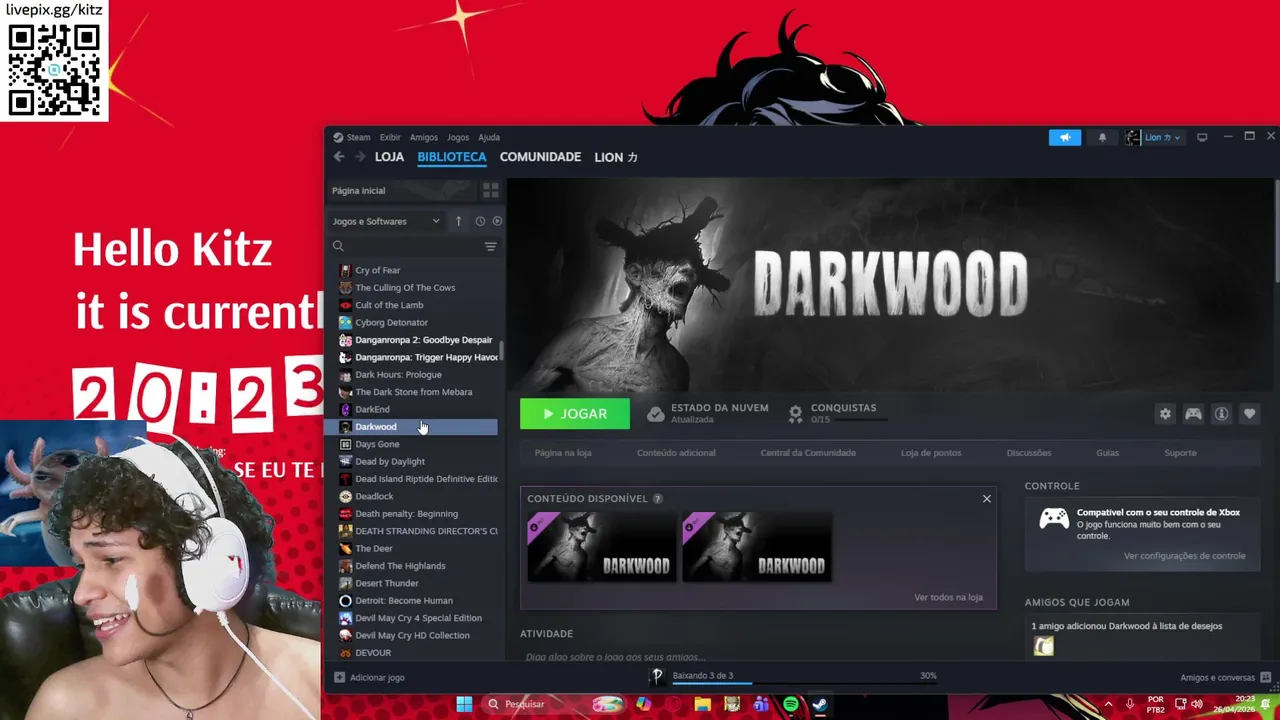Open the Ajuda menu
Screen dimensions: 1280x720
[x=489, y=137]
